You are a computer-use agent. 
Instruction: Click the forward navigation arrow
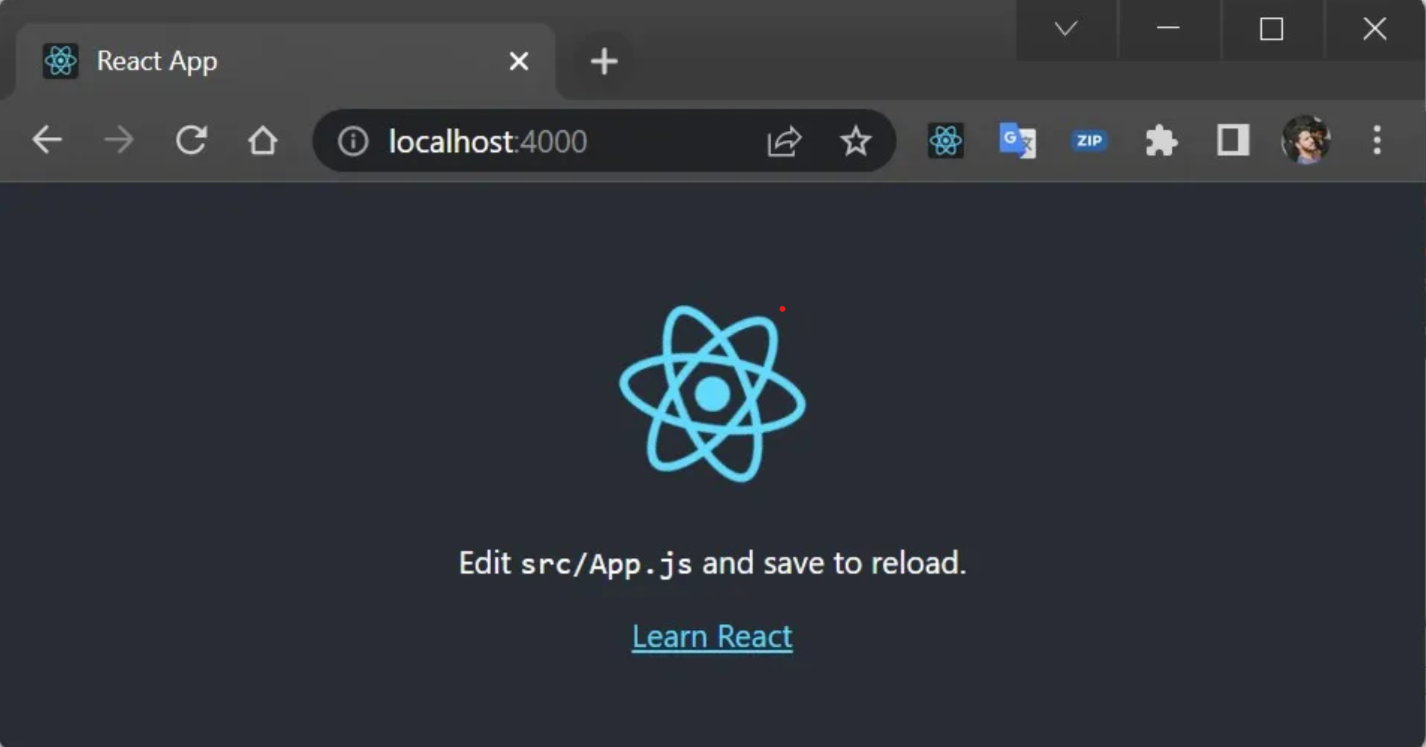click(x=119, y=141)
